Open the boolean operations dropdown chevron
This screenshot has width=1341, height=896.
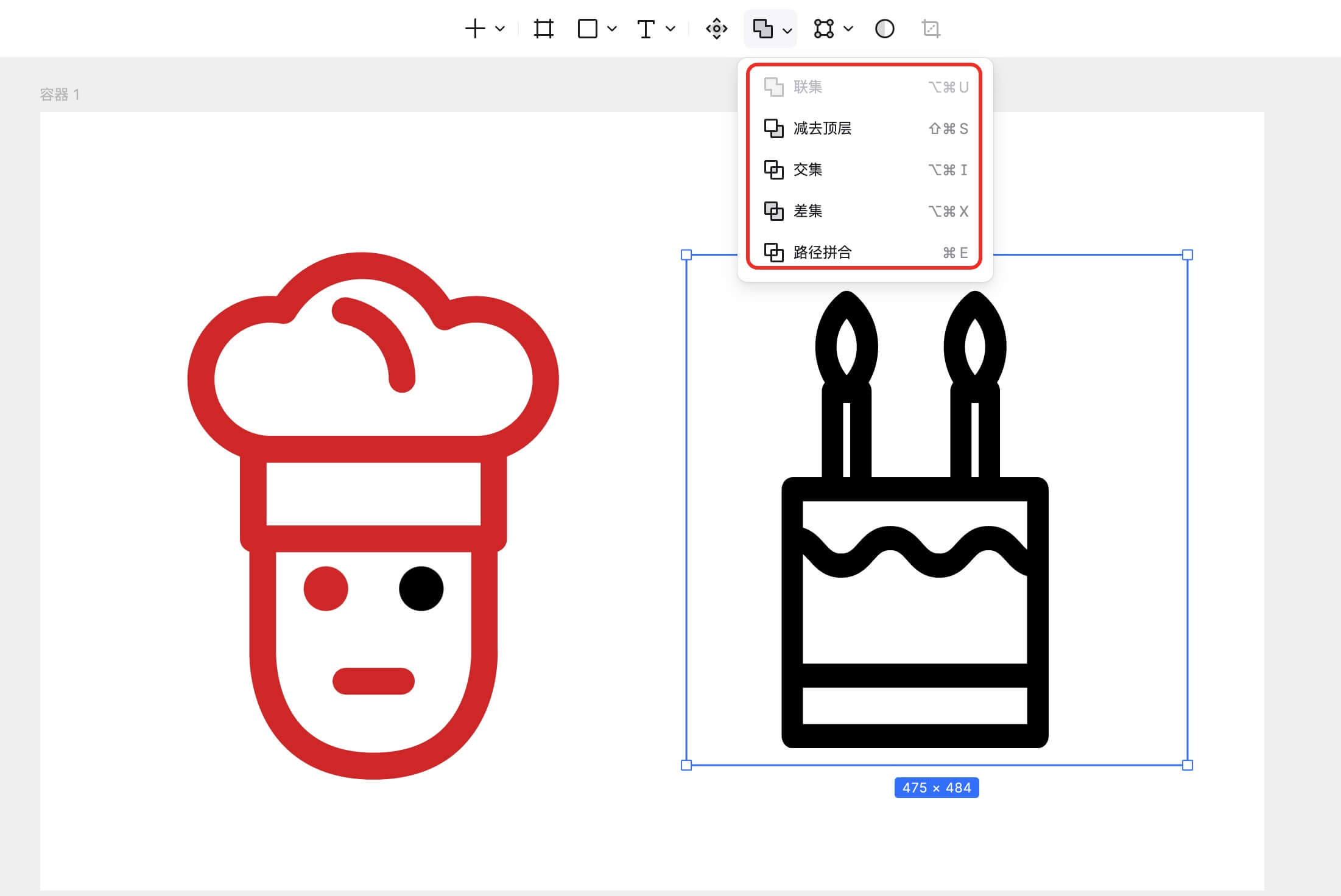787,30
